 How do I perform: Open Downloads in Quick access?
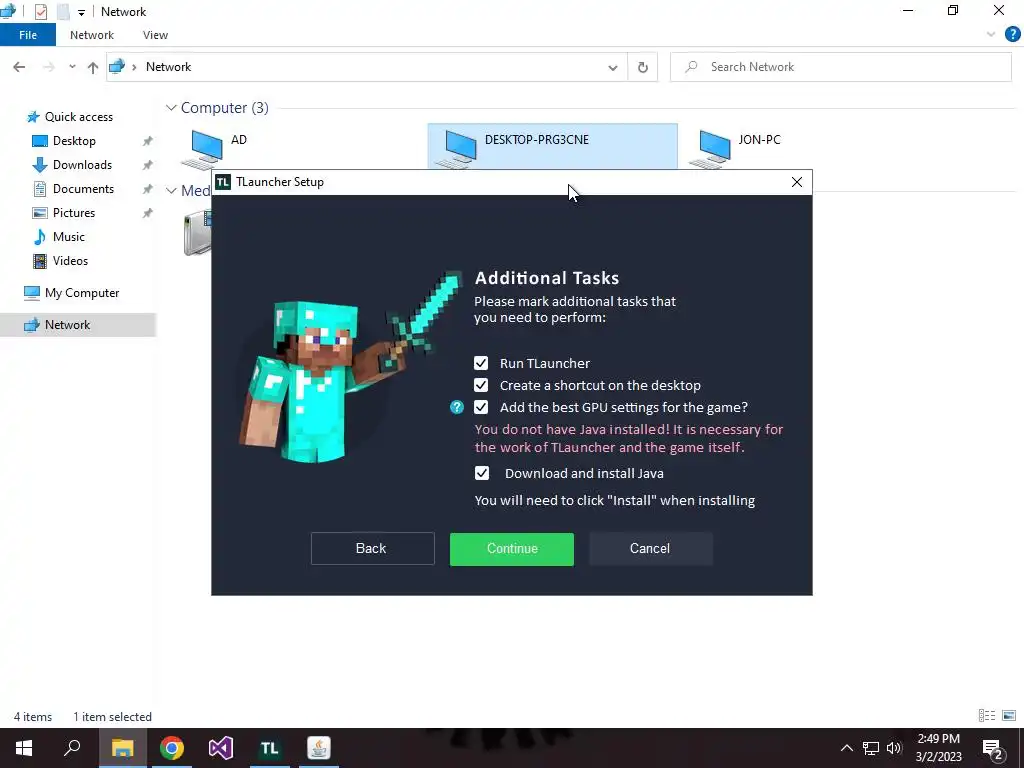click(82, 165)
